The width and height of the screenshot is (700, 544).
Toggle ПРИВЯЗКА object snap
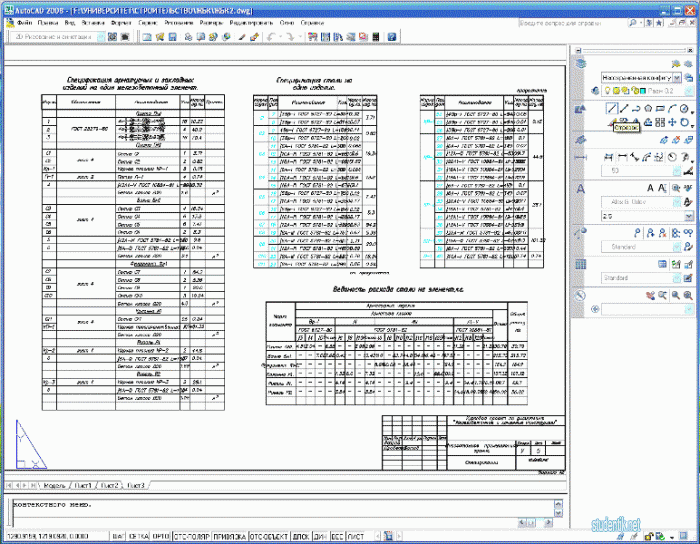coord(229,536)
